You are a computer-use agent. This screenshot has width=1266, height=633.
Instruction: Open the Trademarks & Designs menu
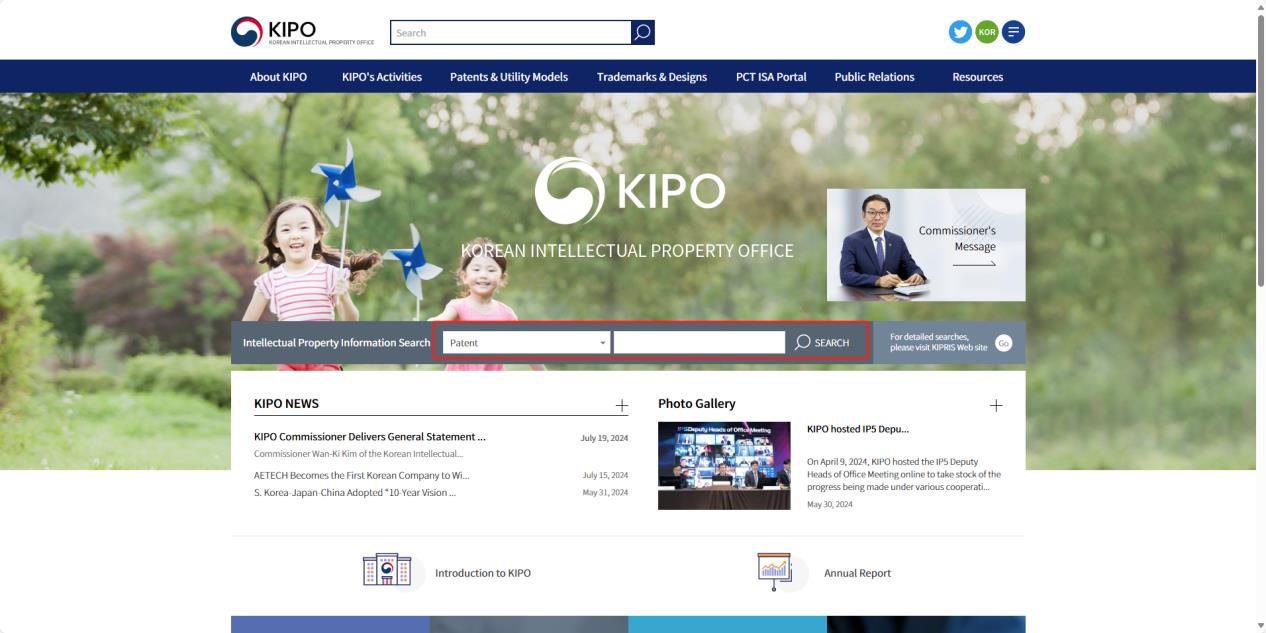click(652, 77)
